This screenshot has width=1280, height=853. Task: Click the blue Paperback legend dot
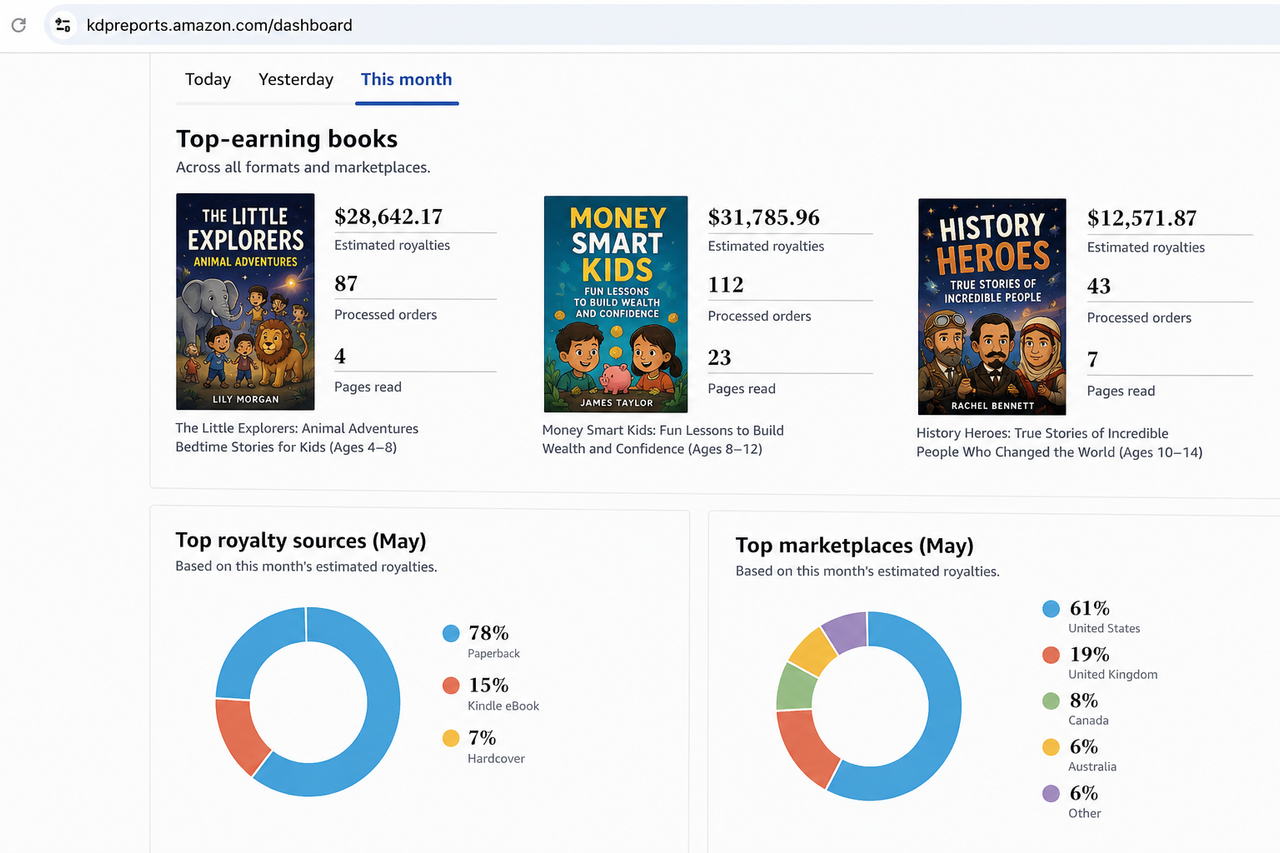pyautogui.click(x=451, y=633)
